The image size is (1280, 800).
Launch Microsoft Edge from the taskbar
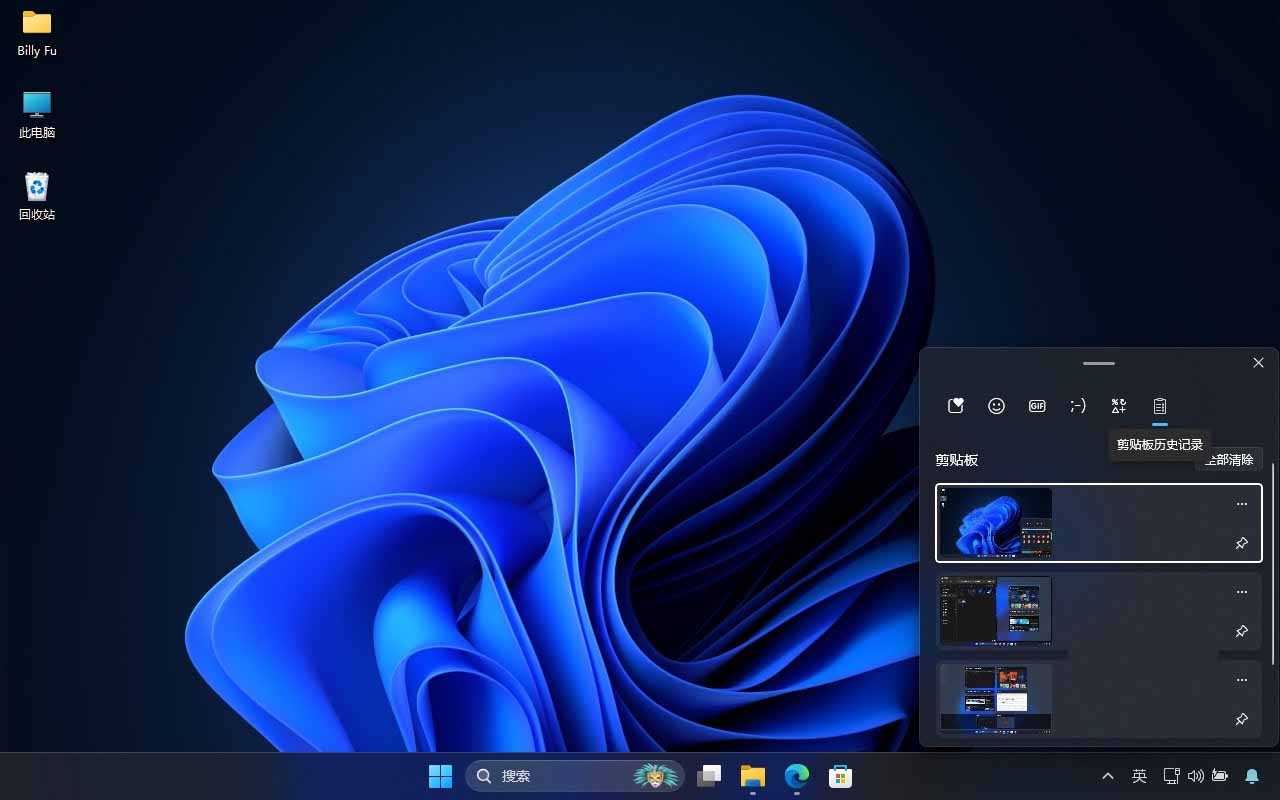[797, 776]
